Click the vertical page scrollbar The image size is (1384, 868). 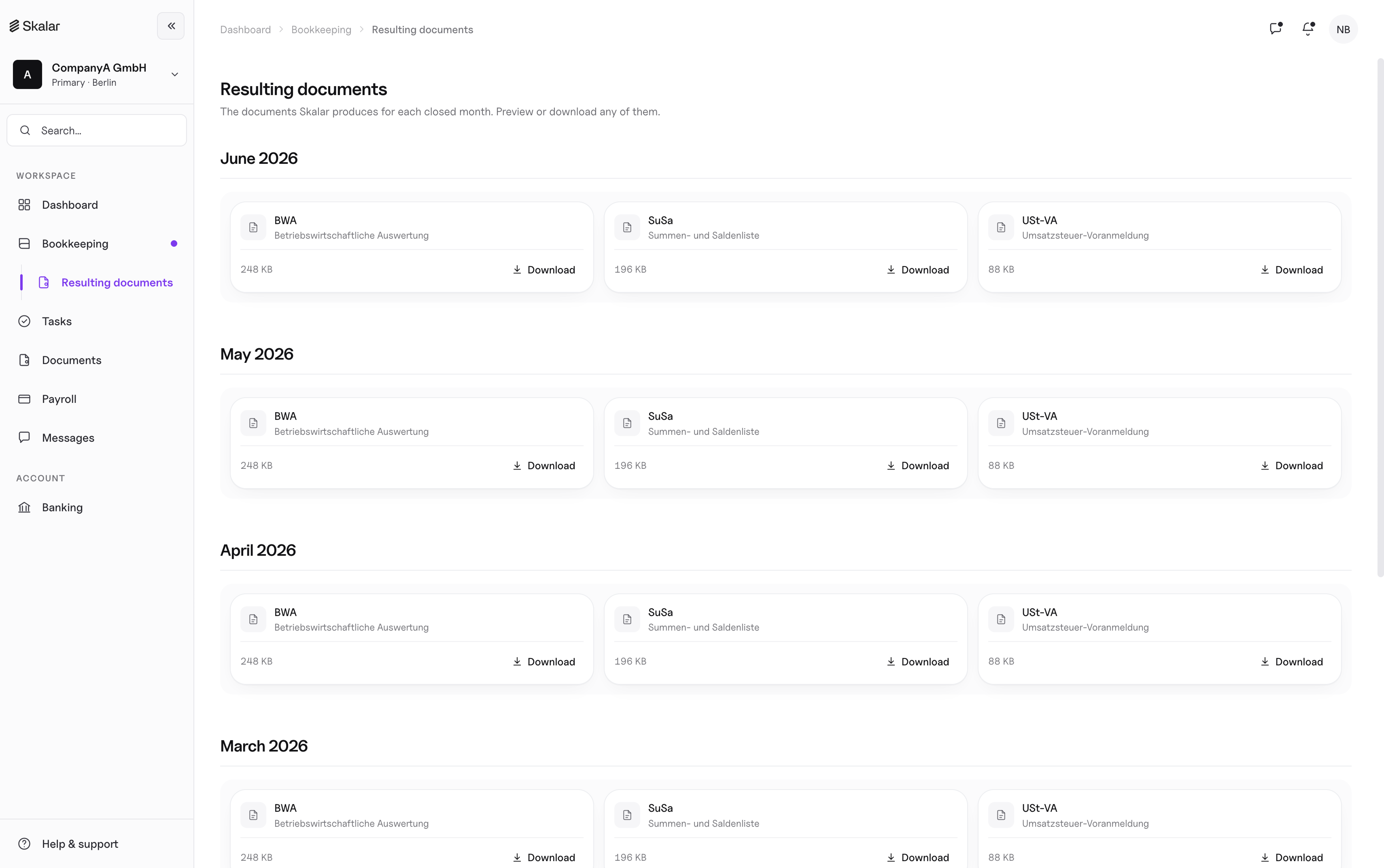point(1380,317)
